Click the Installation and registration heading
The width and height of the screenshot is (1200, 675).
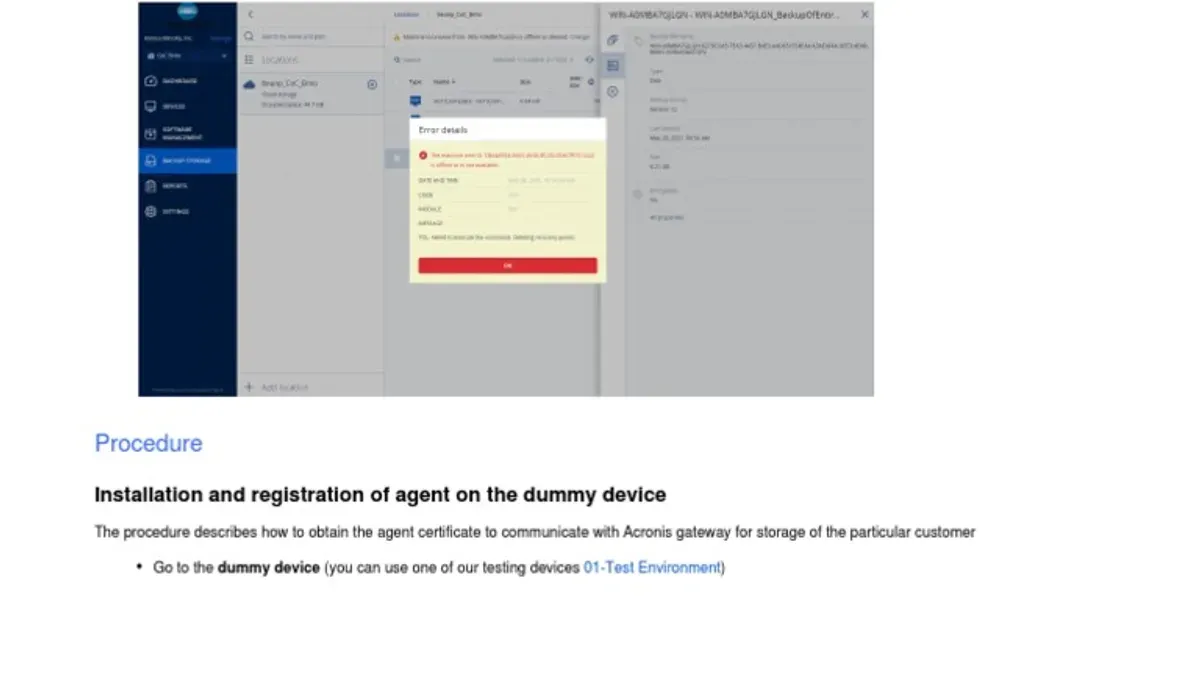tap(380, 495)
